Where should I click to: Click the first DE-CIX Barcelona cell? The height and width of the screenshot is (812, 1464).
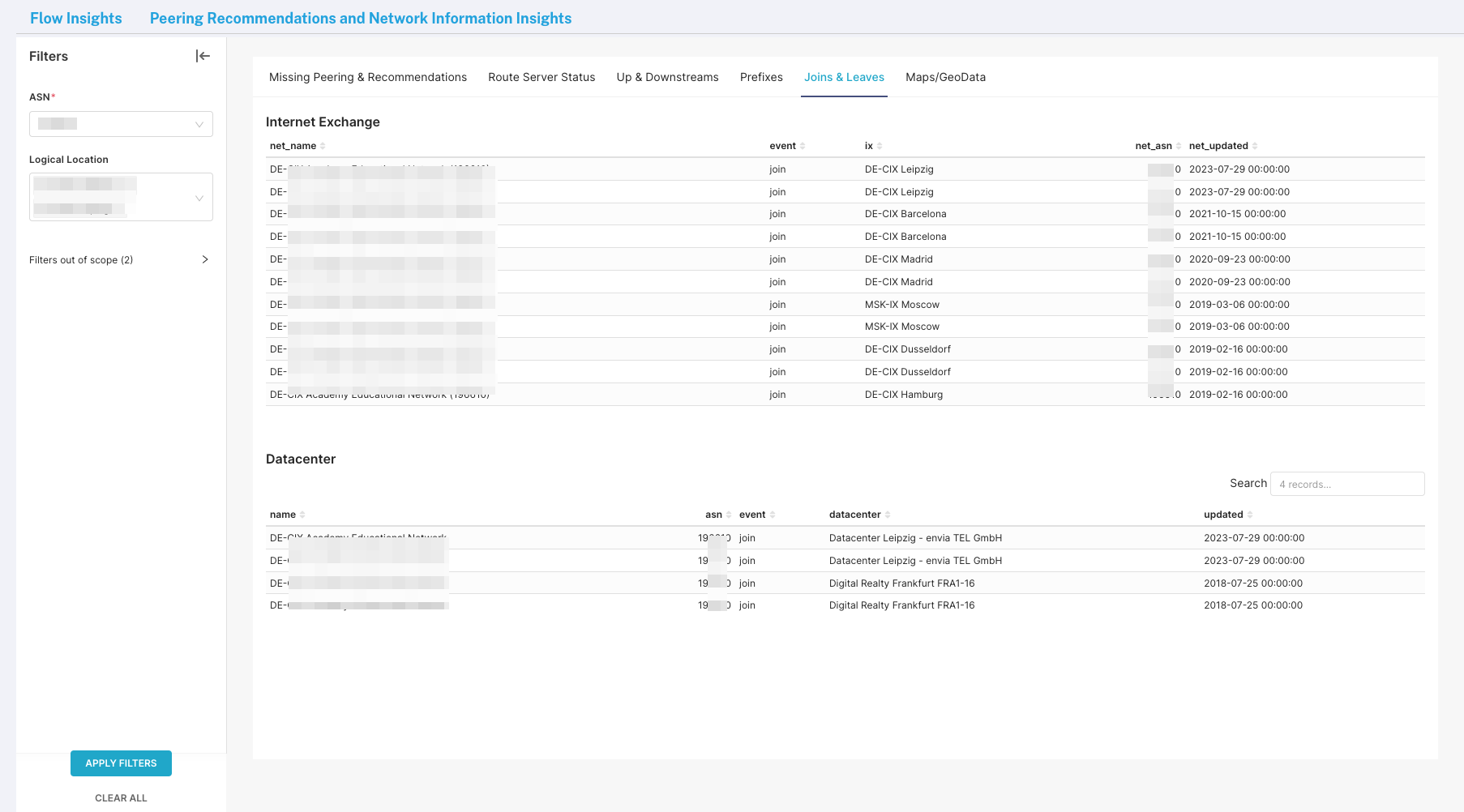click(x=905, y=214)
